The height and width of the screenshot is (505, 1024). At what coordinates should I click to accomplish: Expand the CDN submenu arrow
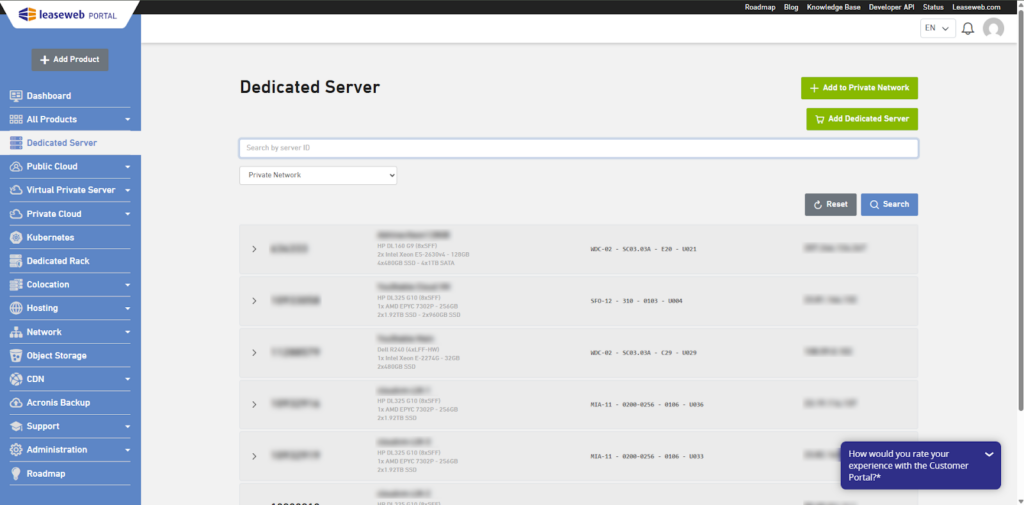(128, 379)
